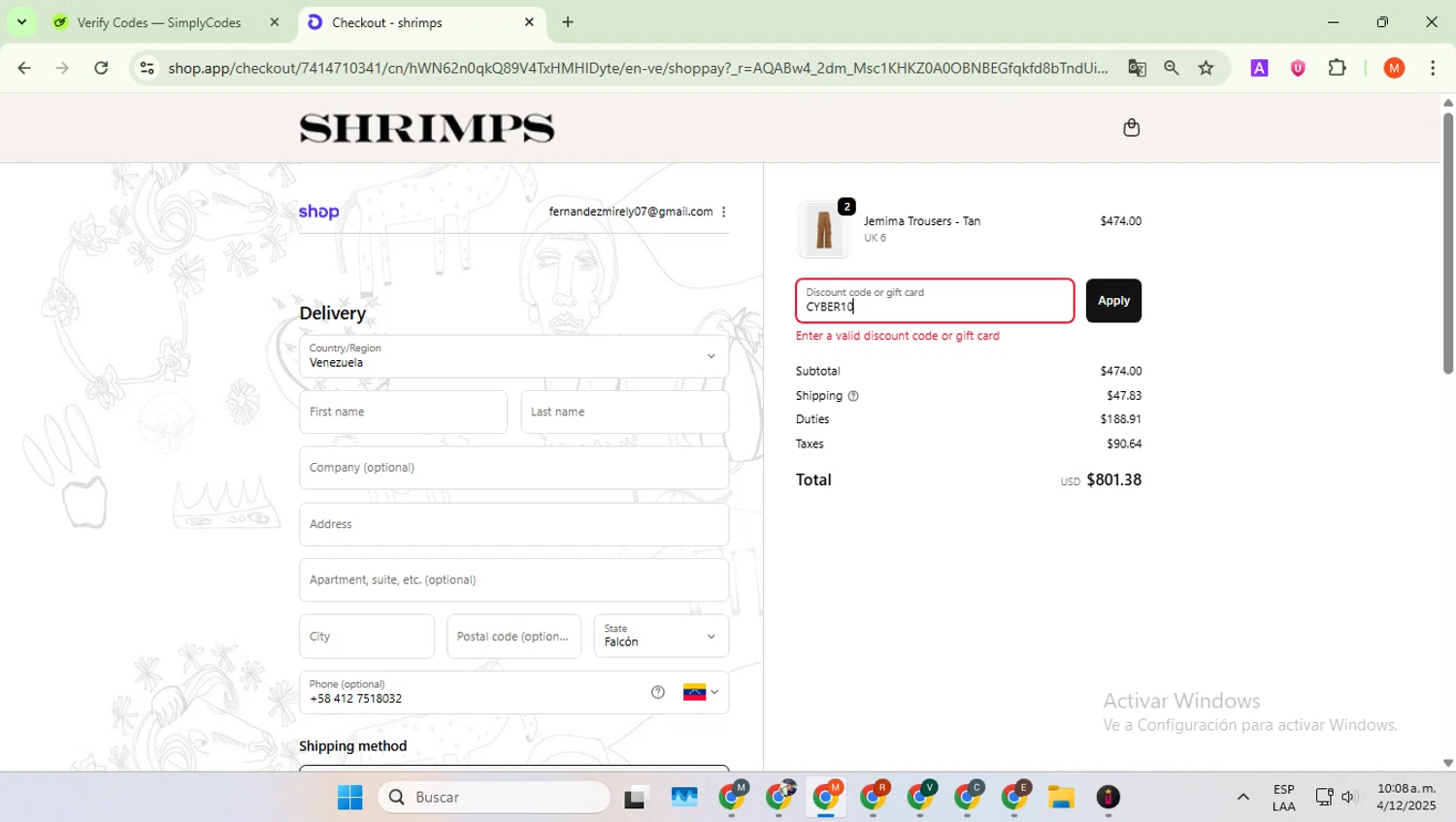Screen dimensions: 1456x822
Task: Close the Checkout - shrimps tab
Action: 529,22
